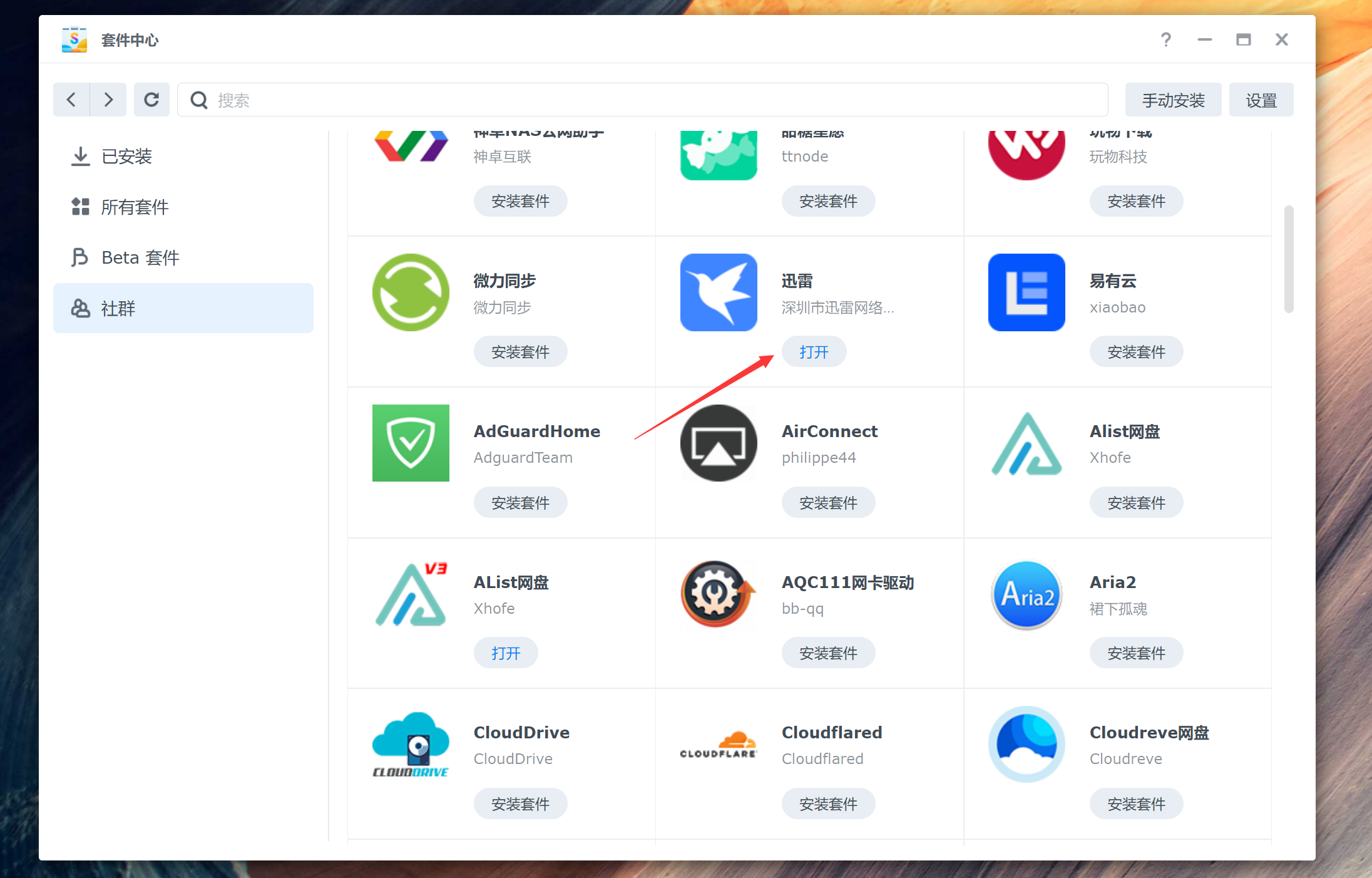Viewport: 1372px width, 878px height.
Task: Click the AirConnect title text
Action: (x=829, y=431)
